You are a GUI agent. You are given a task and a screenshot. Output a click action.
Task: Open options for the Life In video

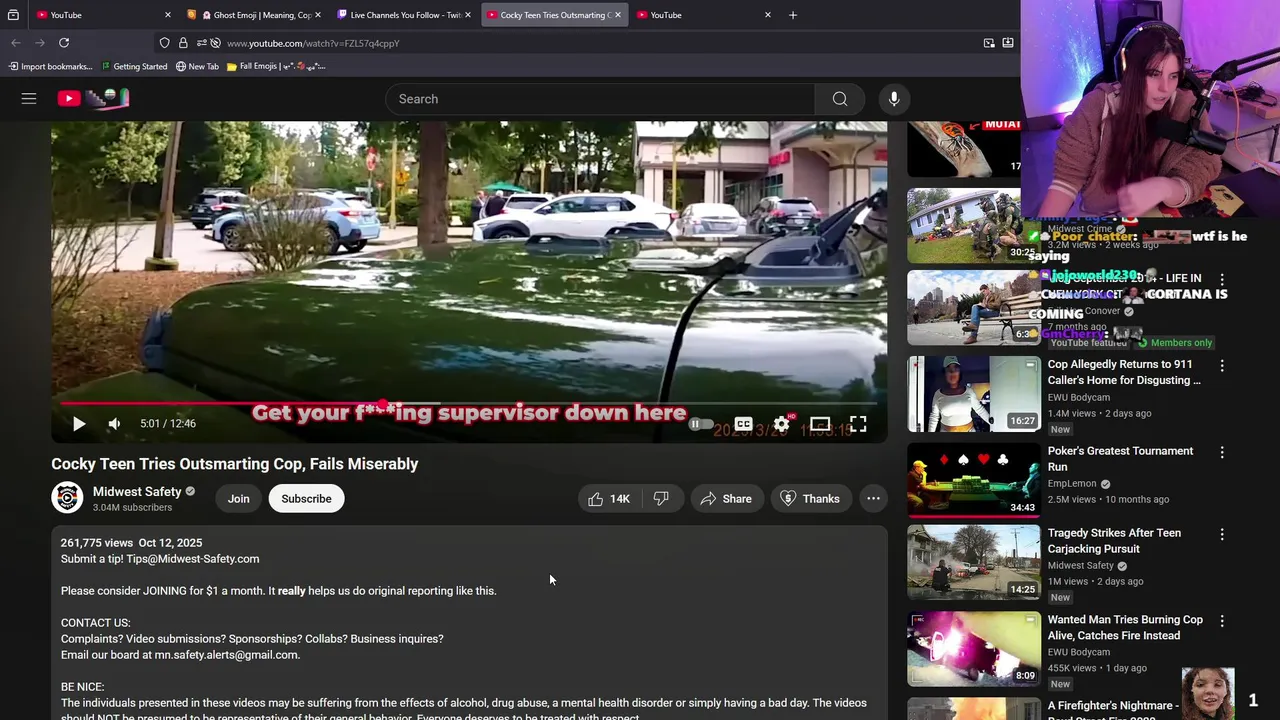pos(1222,280)
